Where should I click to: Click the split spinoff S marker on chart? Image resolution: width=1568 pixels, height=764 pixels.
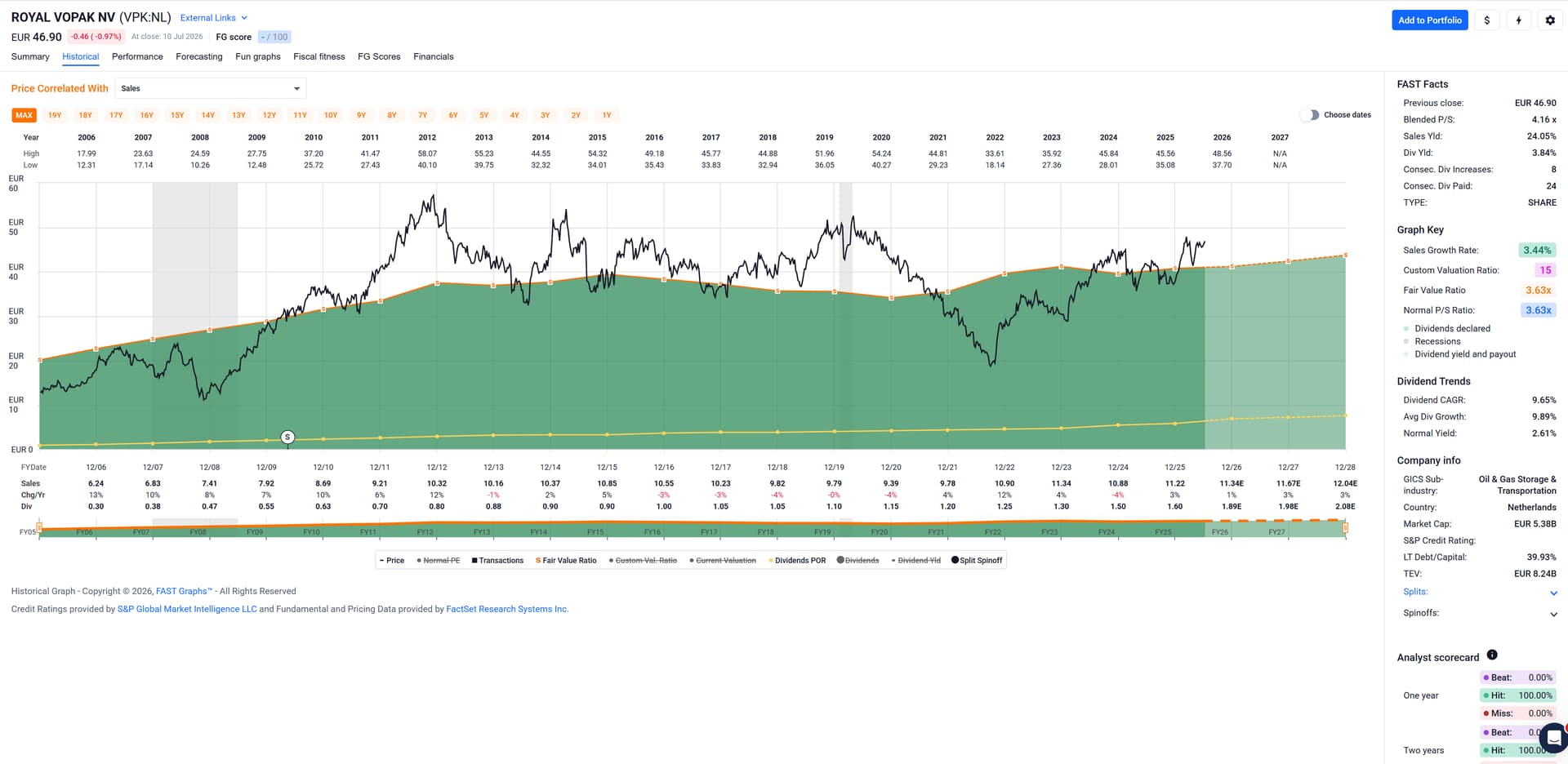point(287,438)
